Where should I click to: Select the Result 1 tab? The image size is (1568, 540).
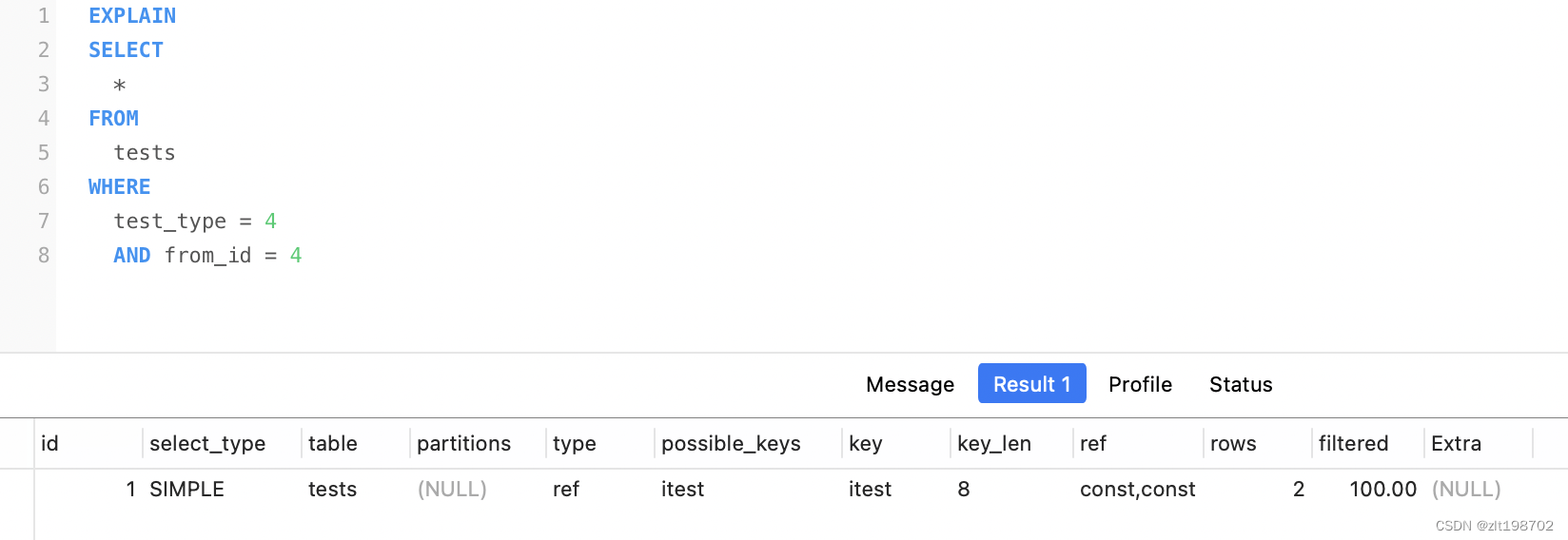[1031, 384]
